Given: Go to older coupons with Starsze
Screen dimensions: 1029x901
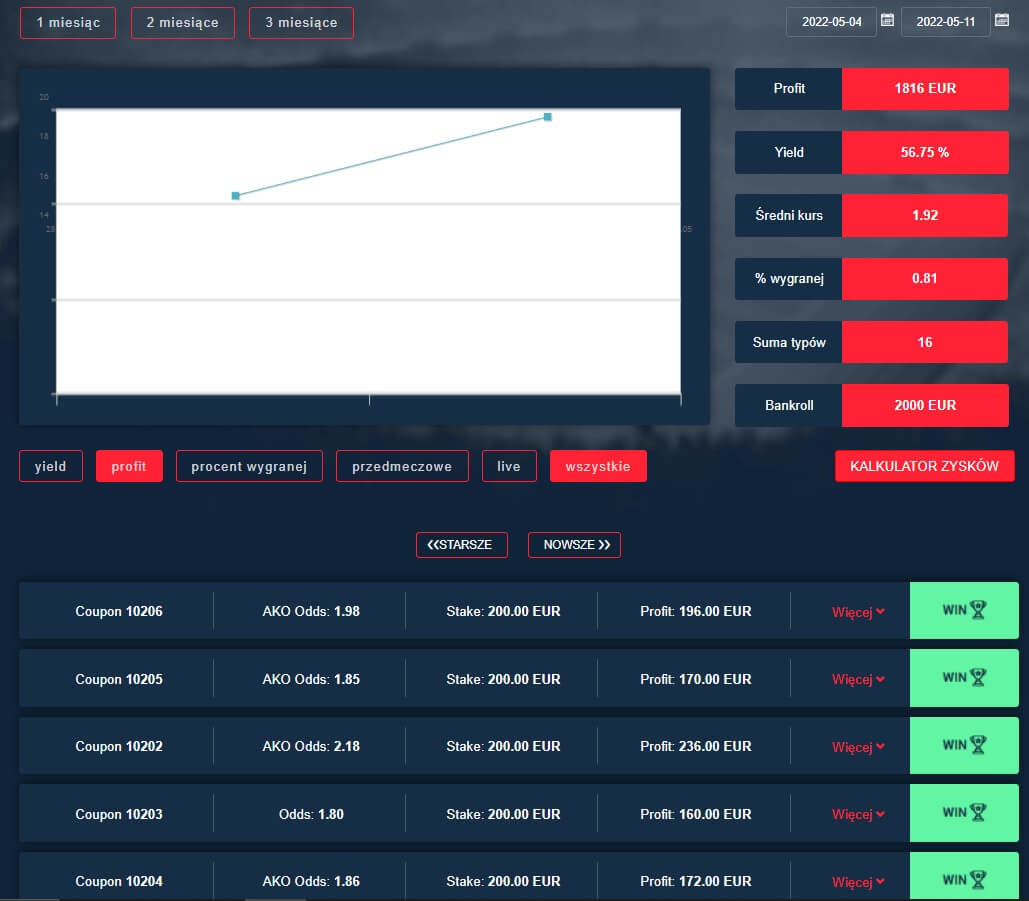Looking at the screenshot, I should (461, 545).
